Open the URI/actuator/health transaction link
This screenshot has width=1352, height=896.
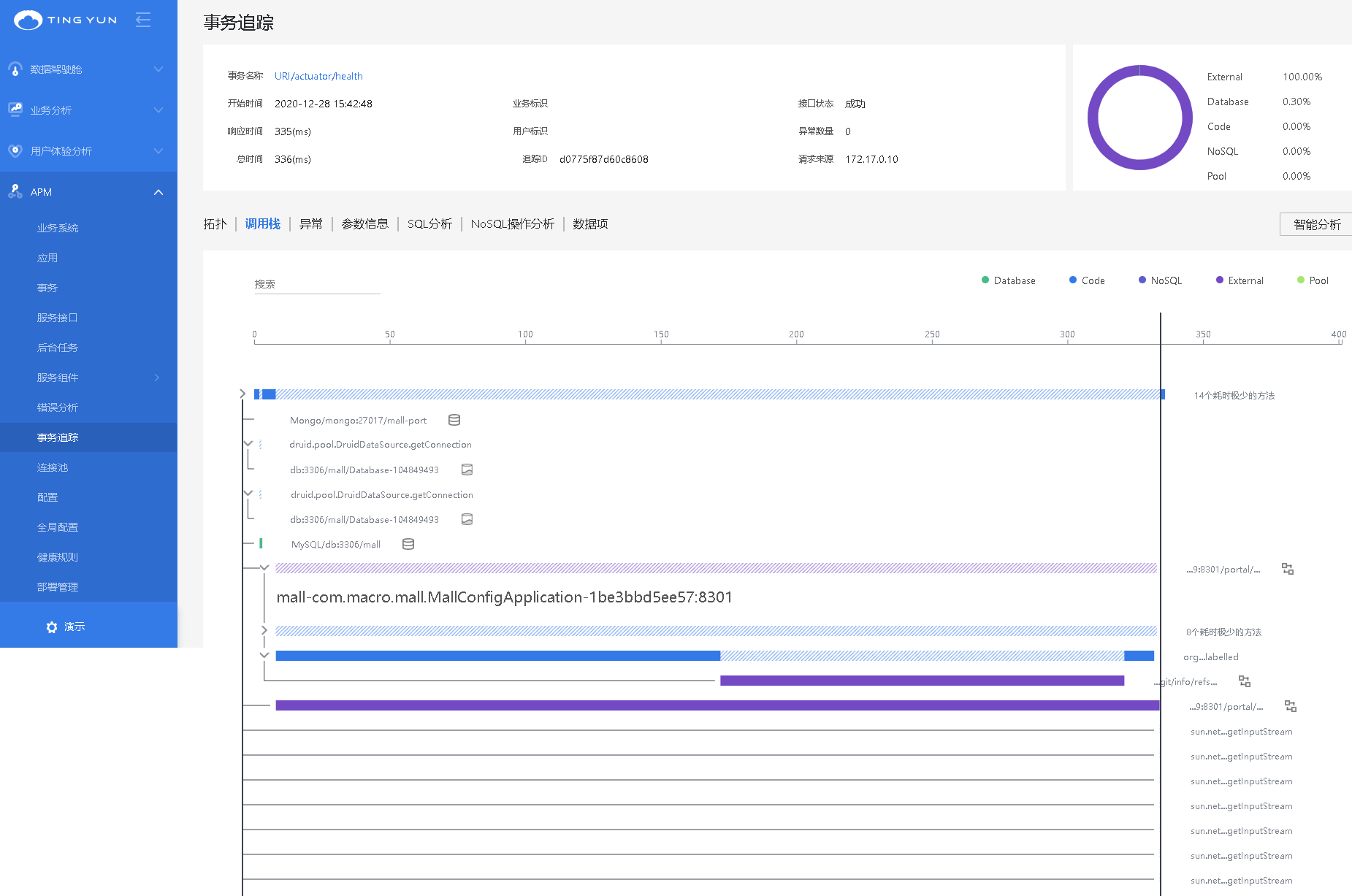pos(318,76)
